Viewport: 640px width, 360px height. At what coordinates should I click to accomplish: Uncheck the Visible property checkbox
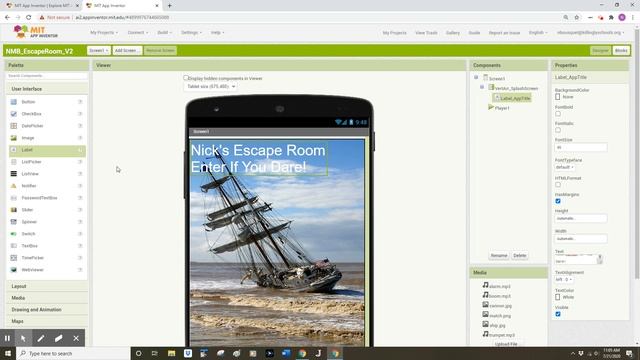point(558,314)
